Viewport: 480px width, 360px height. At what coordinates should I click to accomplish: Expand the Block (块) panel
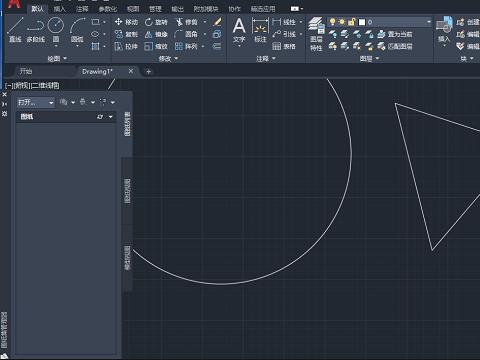(x=467, y=59)
